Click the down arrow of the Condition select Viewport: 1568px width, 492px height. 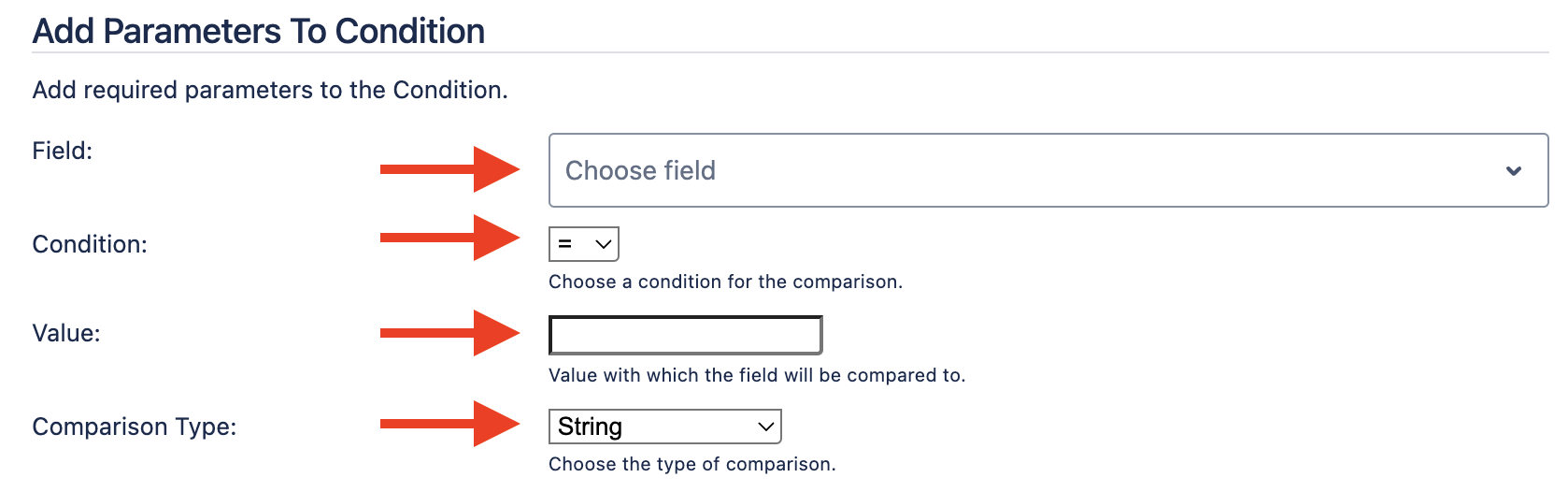pos(604,244)
